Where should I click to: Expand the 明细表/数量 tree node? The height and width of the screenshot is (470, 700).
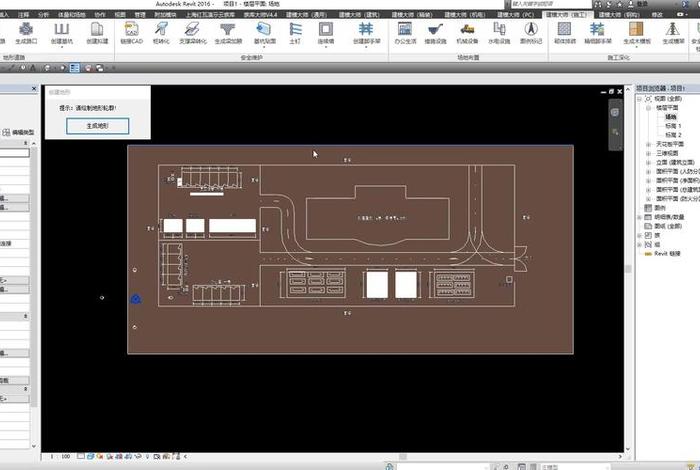coord(639,217)
